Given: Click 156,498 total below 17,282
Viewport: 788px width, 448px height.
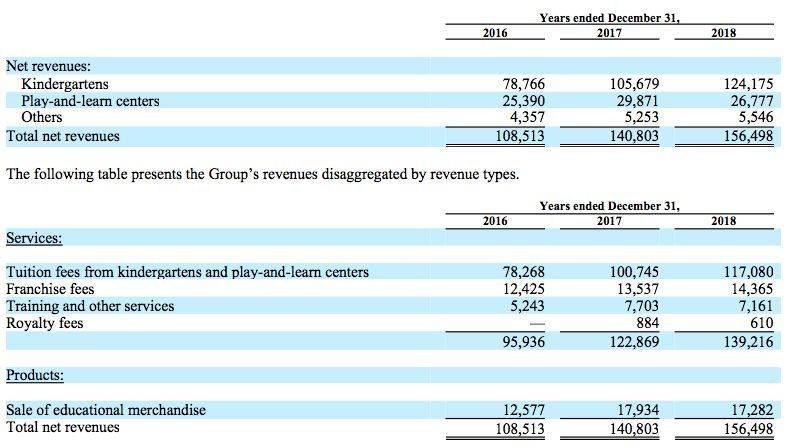Looking at the screenshot, I should pos(749,428).
